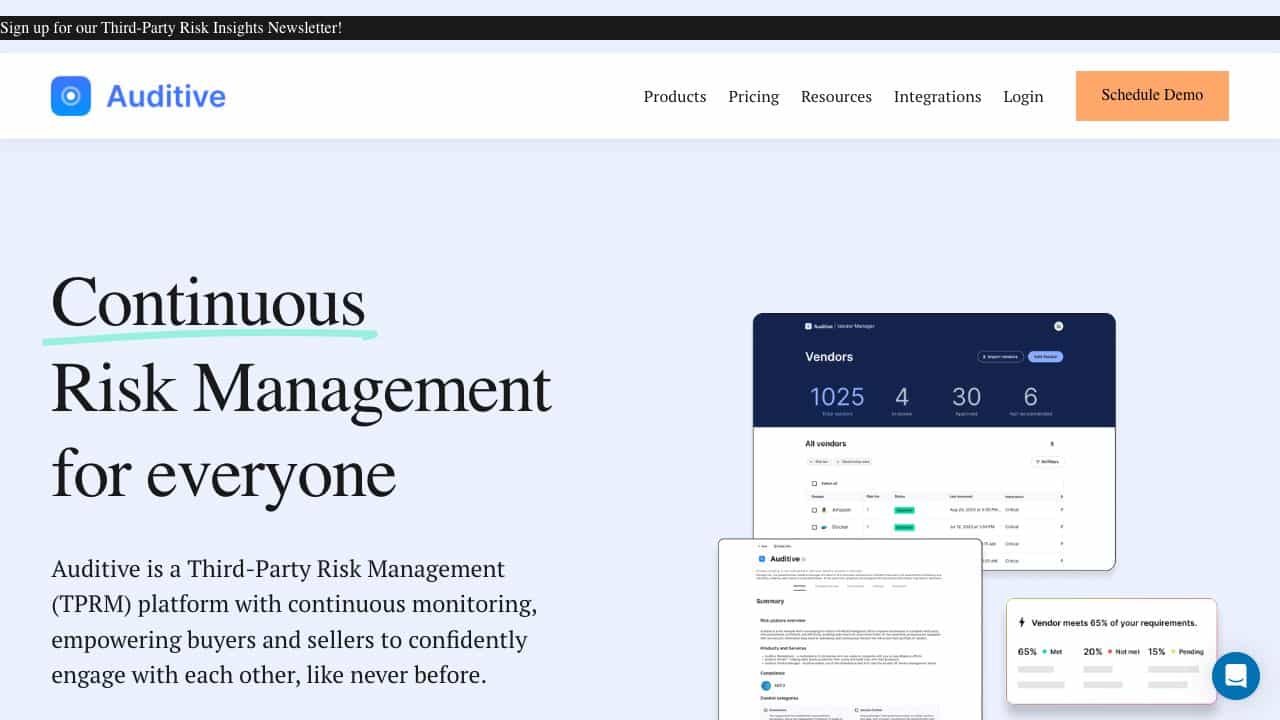Tick the Docker vendor row checkbox

point(814,526)
